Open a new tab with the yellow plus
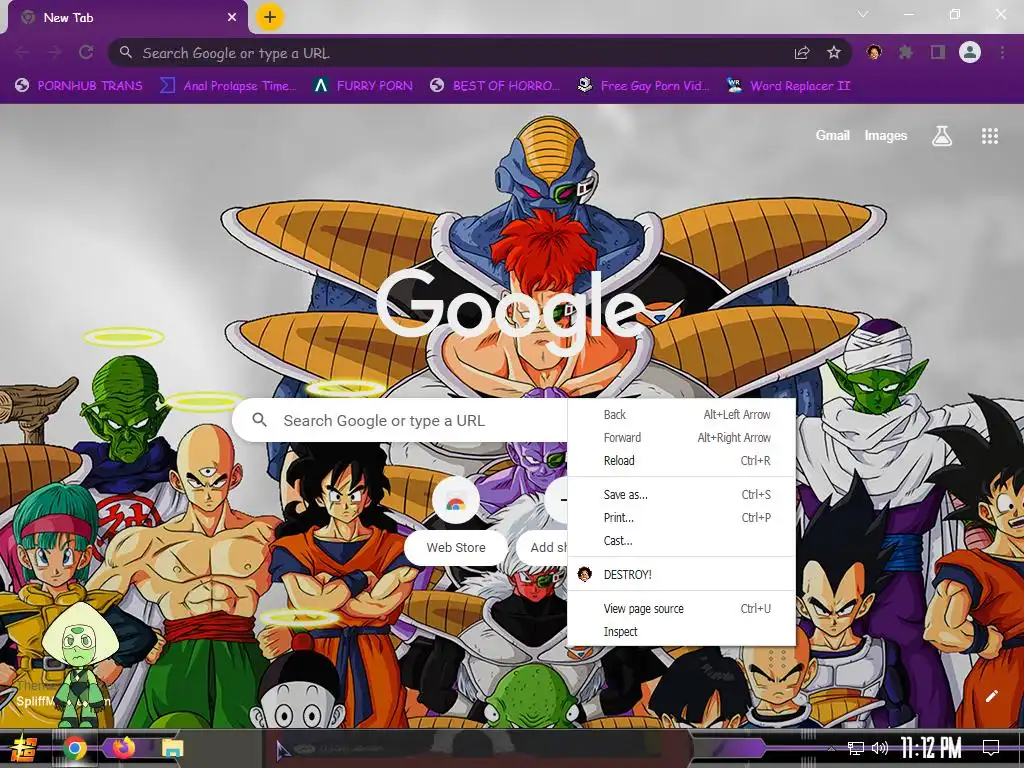 (270, 18)
